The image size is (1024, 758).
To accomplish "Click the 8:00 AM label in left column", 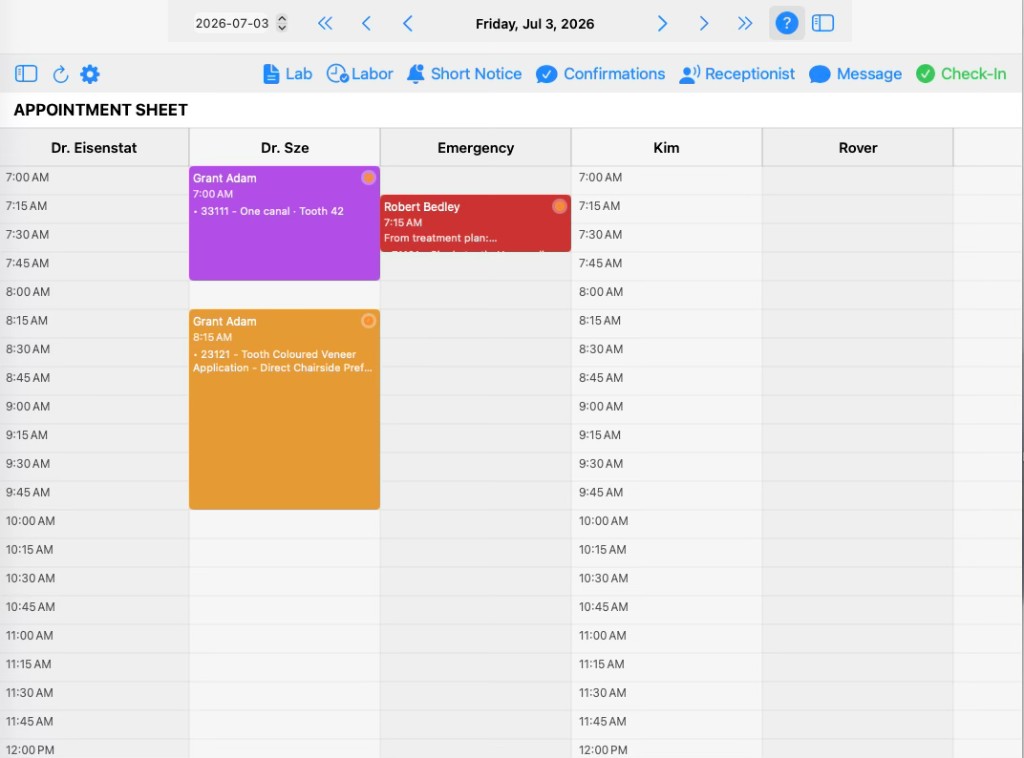I will [x=27, y=292].
